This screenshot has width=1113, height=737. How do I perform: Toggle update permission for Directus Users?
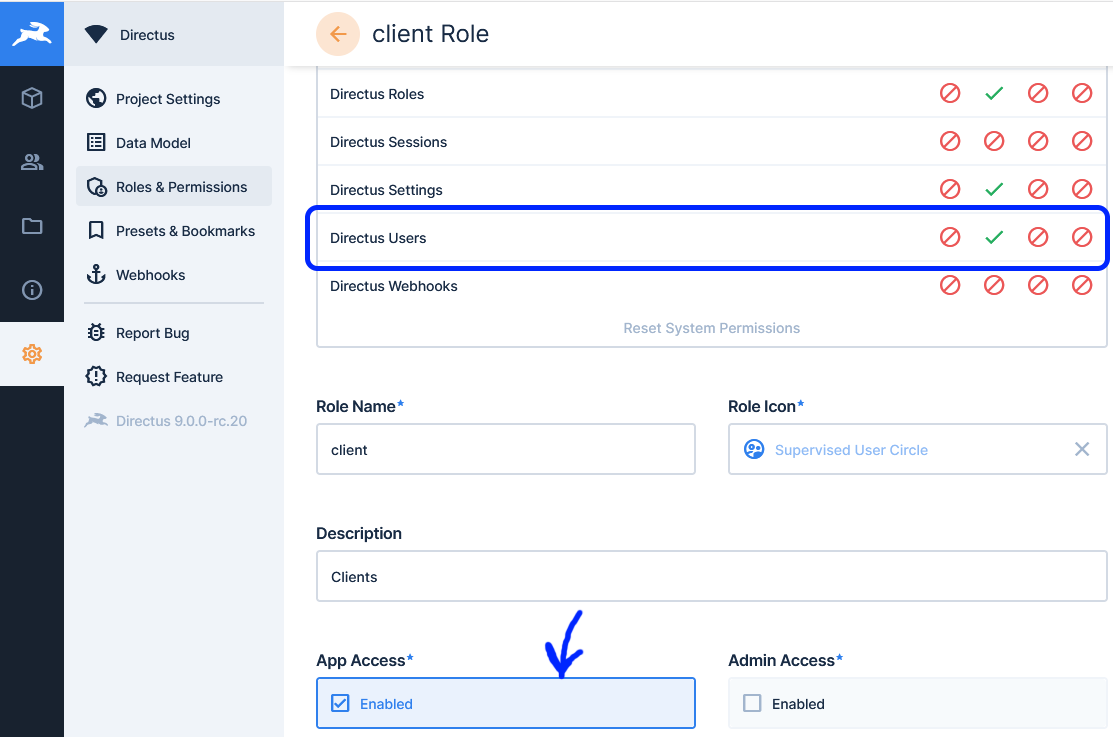point(1038,237)
